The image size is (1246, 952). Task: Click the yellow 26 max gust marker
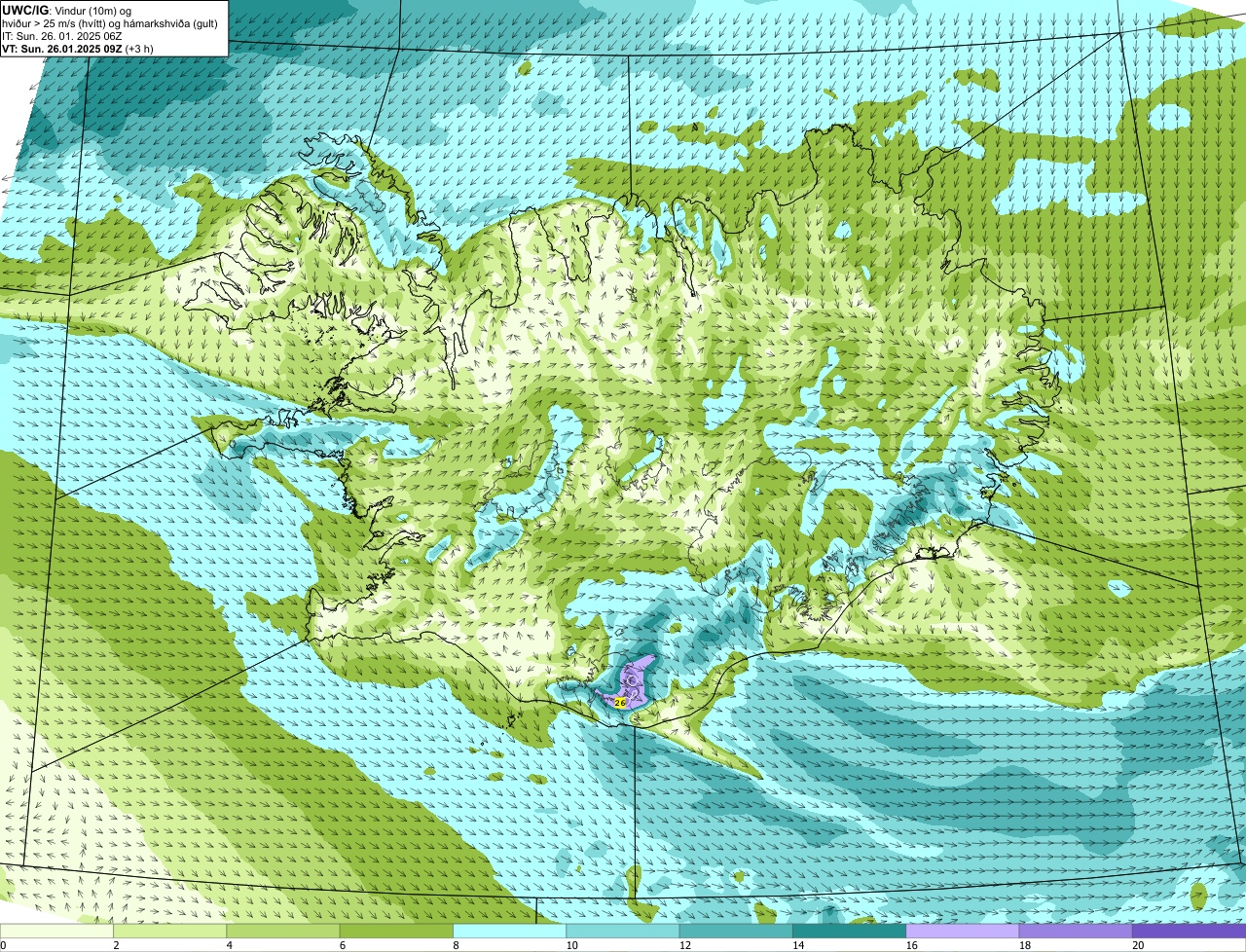click(x=620, y=701)
